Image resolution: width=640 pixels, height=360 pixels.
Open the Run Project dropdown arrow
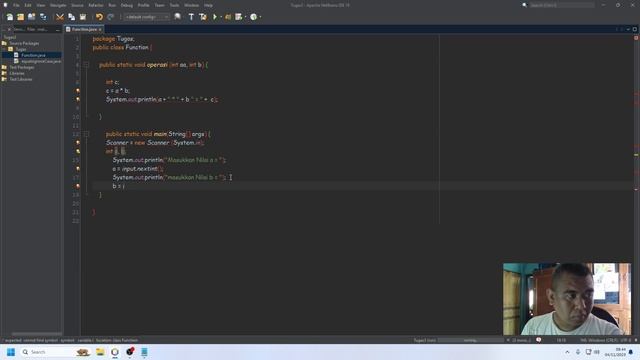click(221, 17)
